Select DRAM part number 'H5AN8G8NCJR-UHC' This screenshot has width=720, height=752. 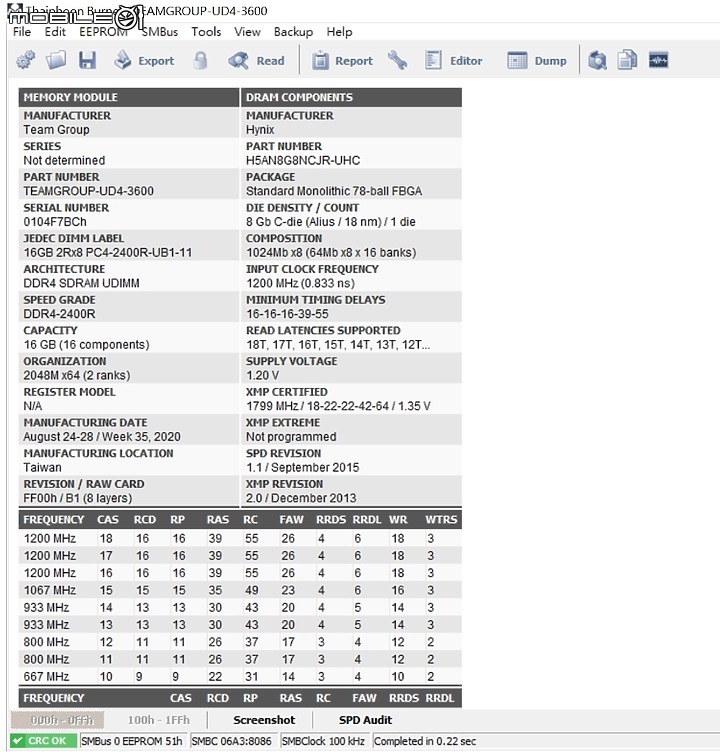point(303,160)
